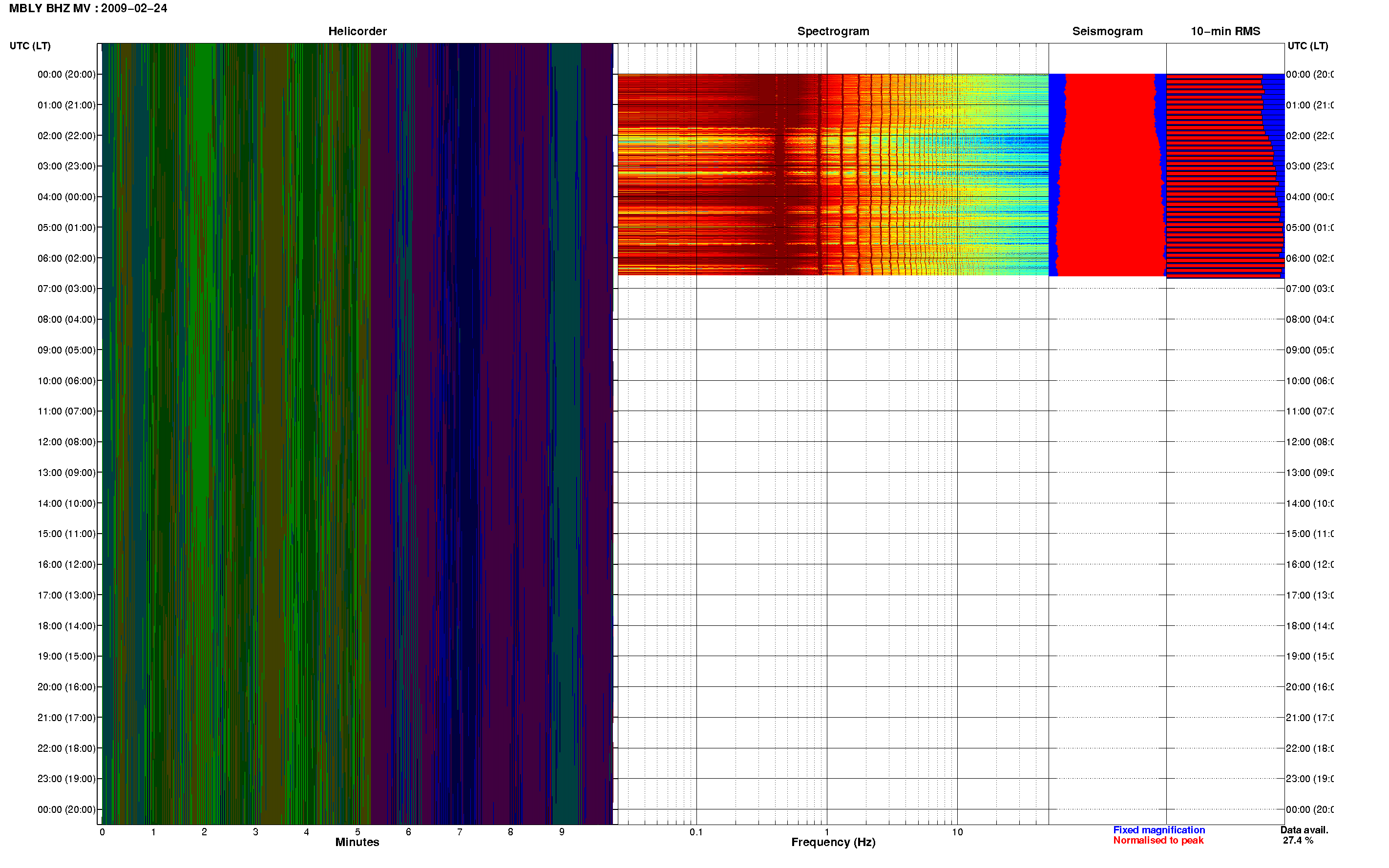Click left axis label '04:00 (00:00)'
Screen dimensions: 1389x868
(x=66, y=197)
